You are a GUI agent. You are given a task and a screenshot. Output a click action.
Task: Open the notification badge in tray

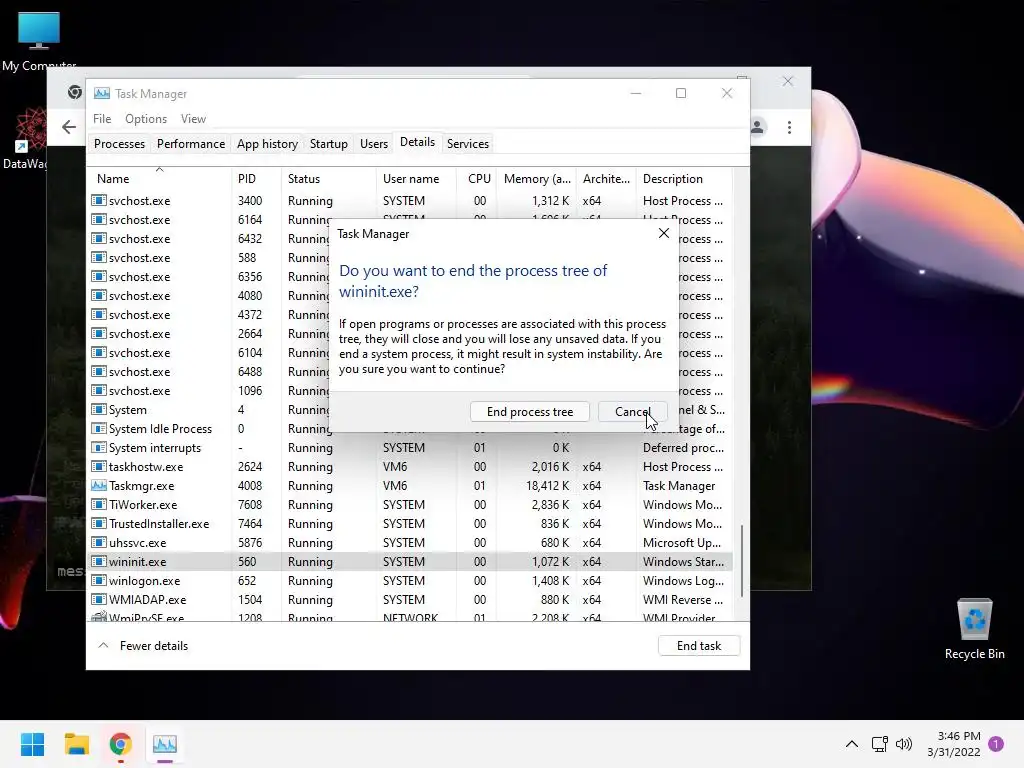[x=996, y=743]
